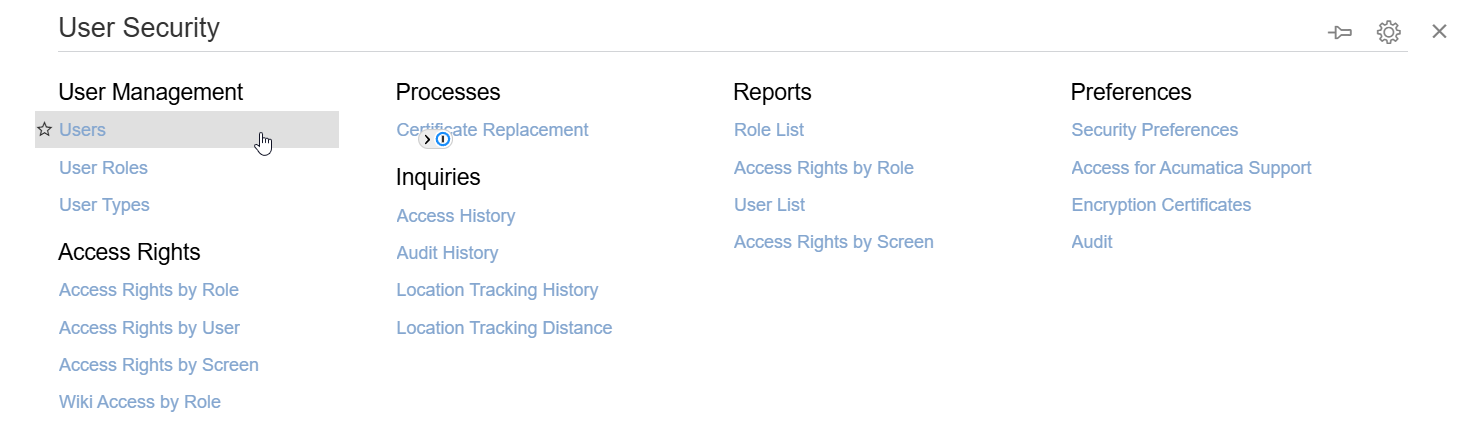Viewport: 1459px width, 436px height.
Task: Open Security Preferences
Action: [1154, 130]
